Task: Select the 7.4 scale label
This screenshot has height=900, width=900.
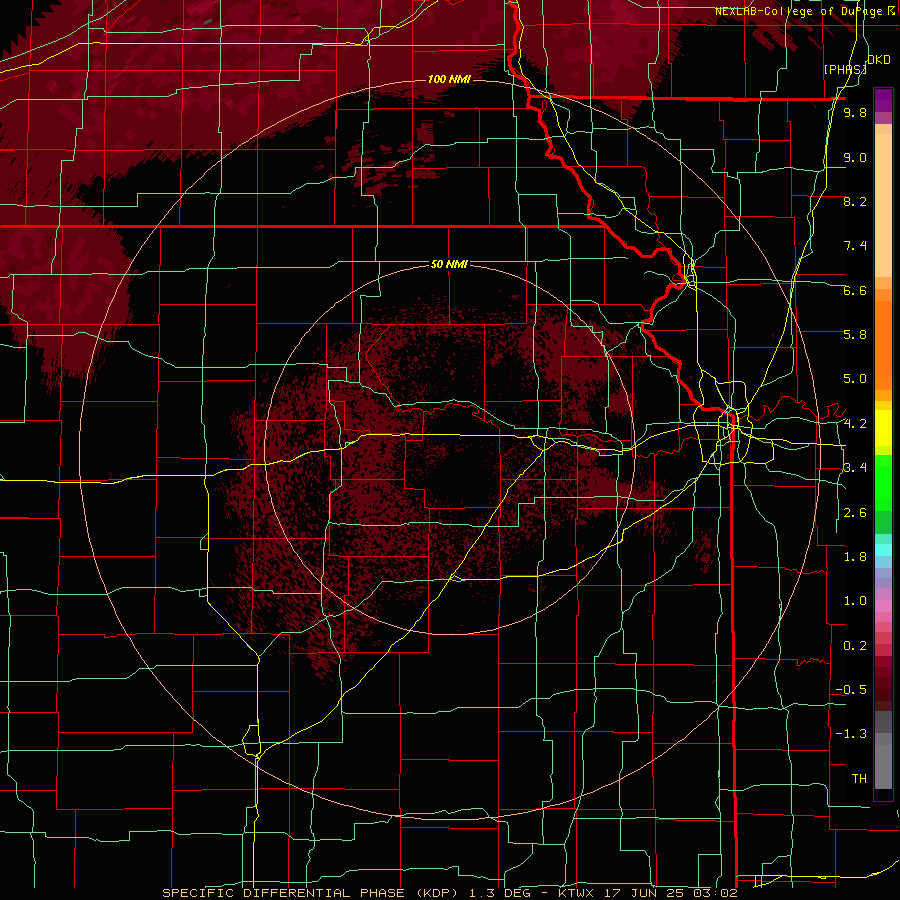Action: [855, 246]
